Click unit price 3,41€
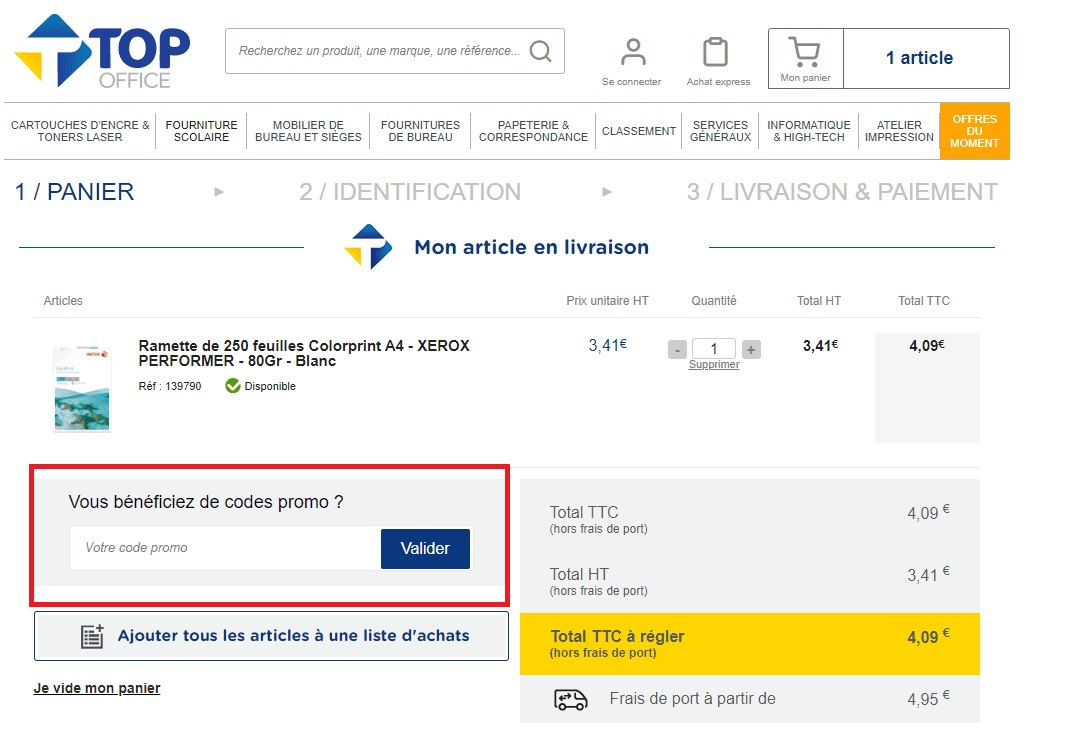The image size is (1080, 744). (x=608, y=345)
